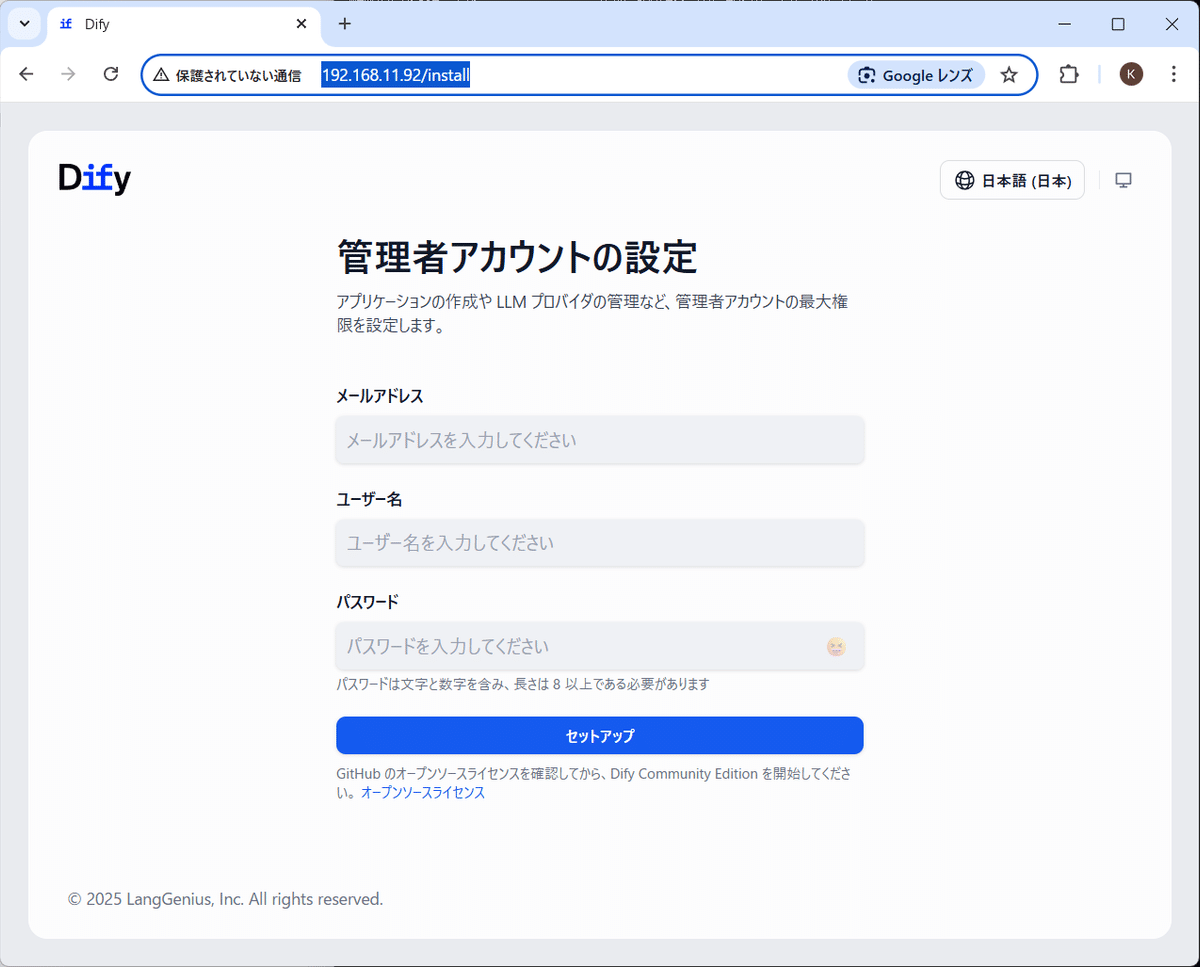This screenshot has width=1200, height=967.
Task: Click the forward navigation arrow
Action: (68, 74)
